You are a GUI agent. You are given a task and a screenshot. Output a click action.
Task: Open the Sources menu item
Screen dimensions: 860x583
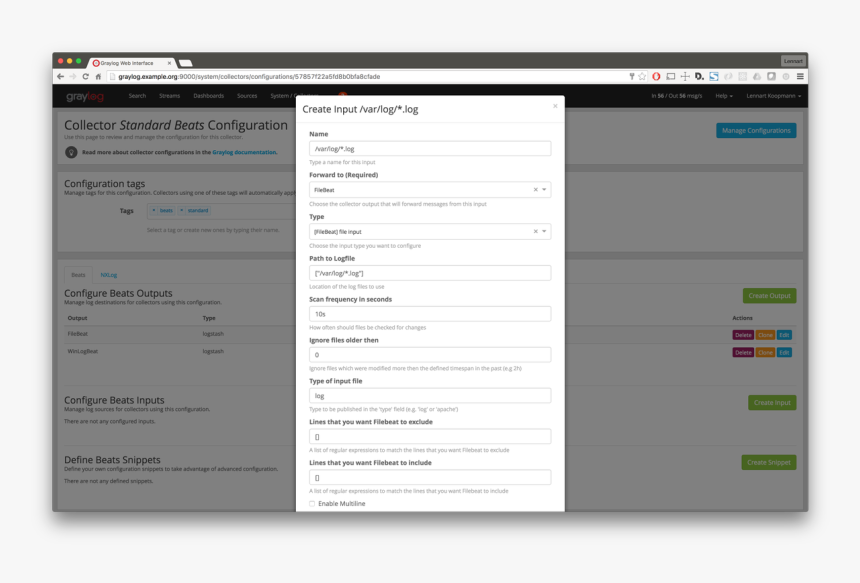[x=247, y=96]
